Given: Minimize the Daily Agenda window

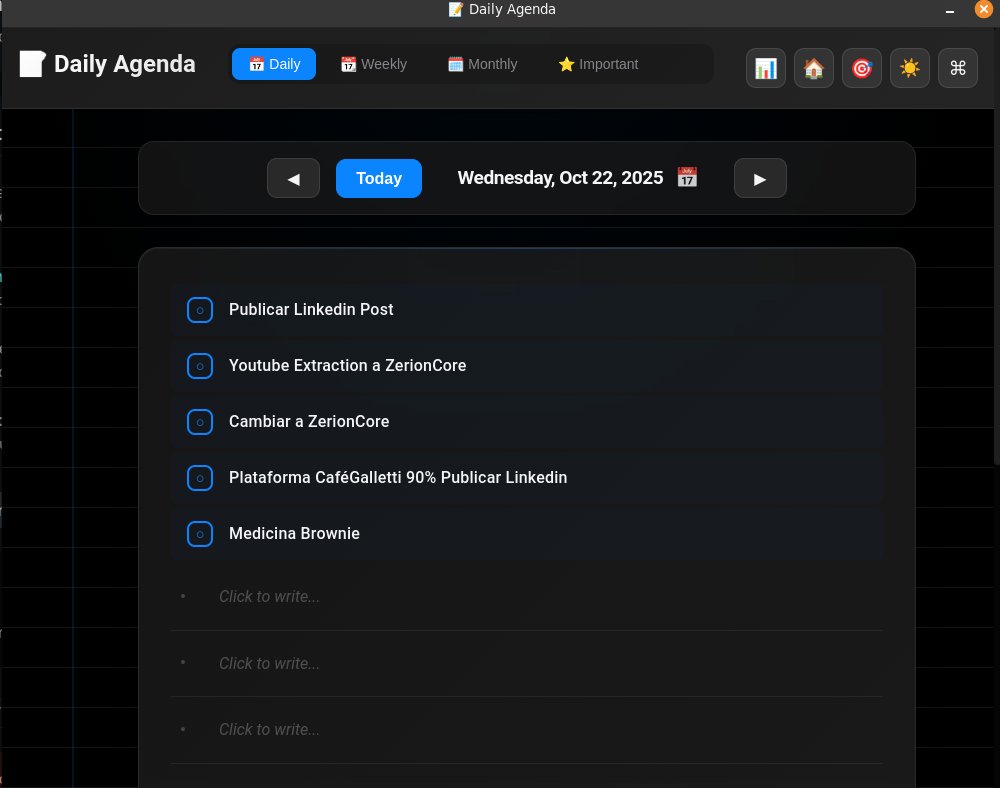Looking at the screenshot, I should pyautogui.click(x=950, y=10).
